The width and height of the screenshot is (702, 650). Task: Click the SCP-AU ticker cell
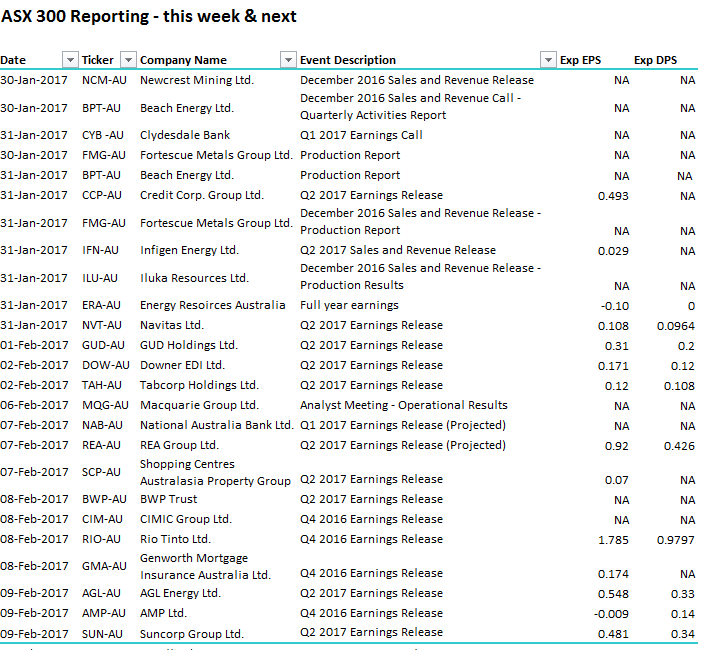tap(101, 472)
